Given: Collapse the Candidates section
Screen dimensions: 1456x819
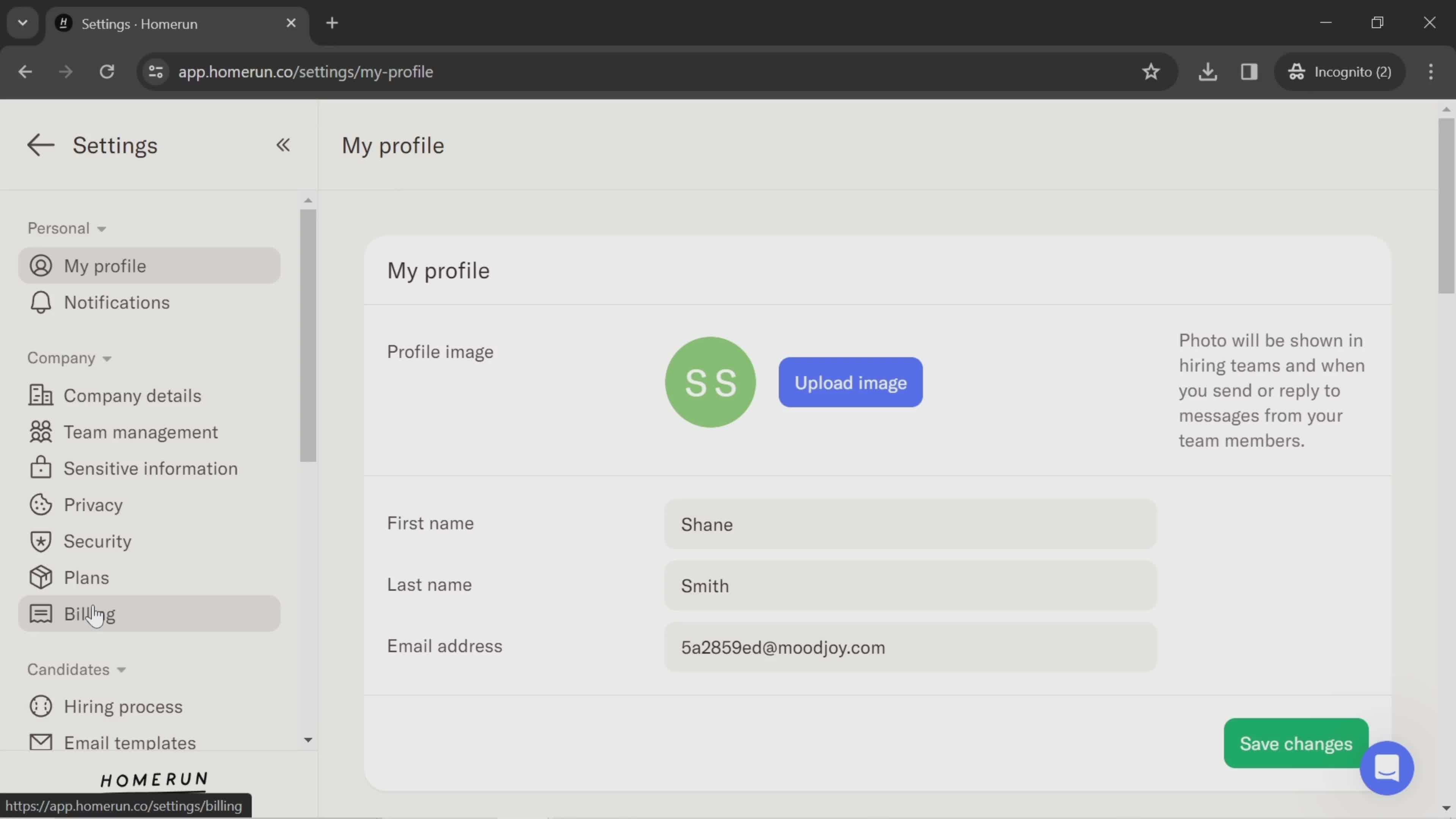Looking at the screenshot, I should (x=76, y=669).
